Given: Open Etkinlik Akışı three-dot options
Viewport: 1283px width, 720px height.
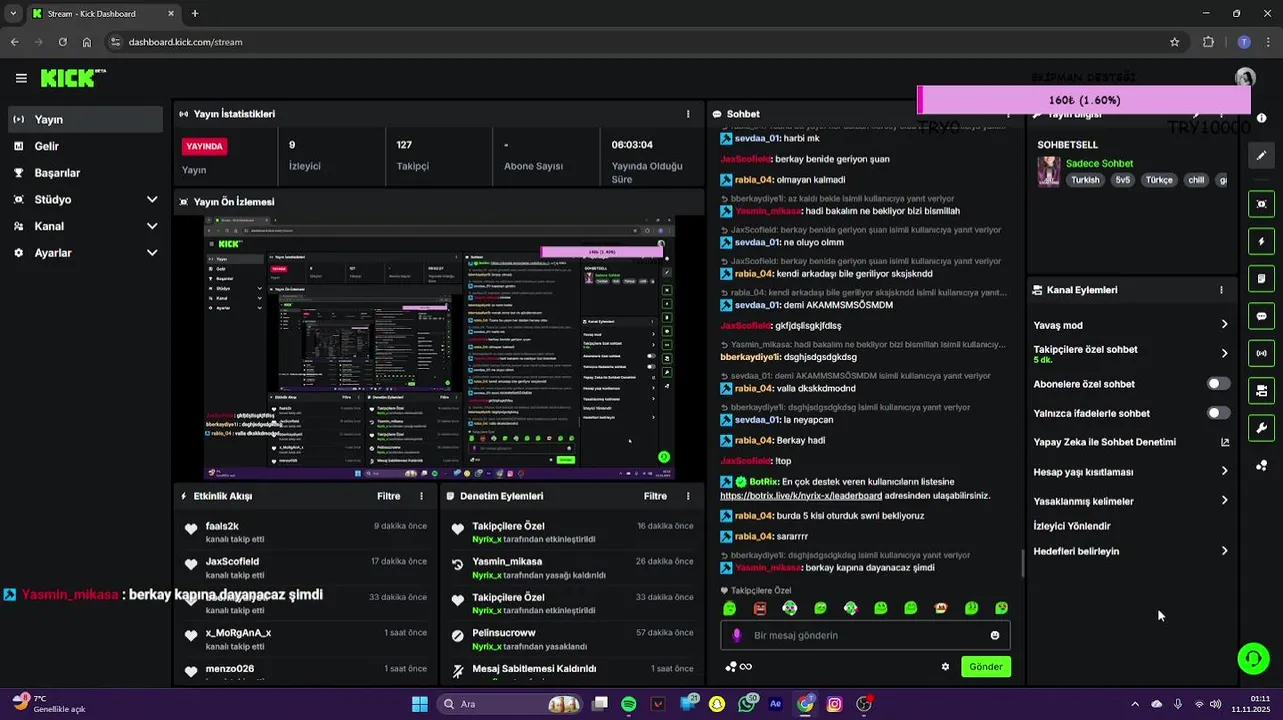Looking at the screenshot, I should coord(421,496).
